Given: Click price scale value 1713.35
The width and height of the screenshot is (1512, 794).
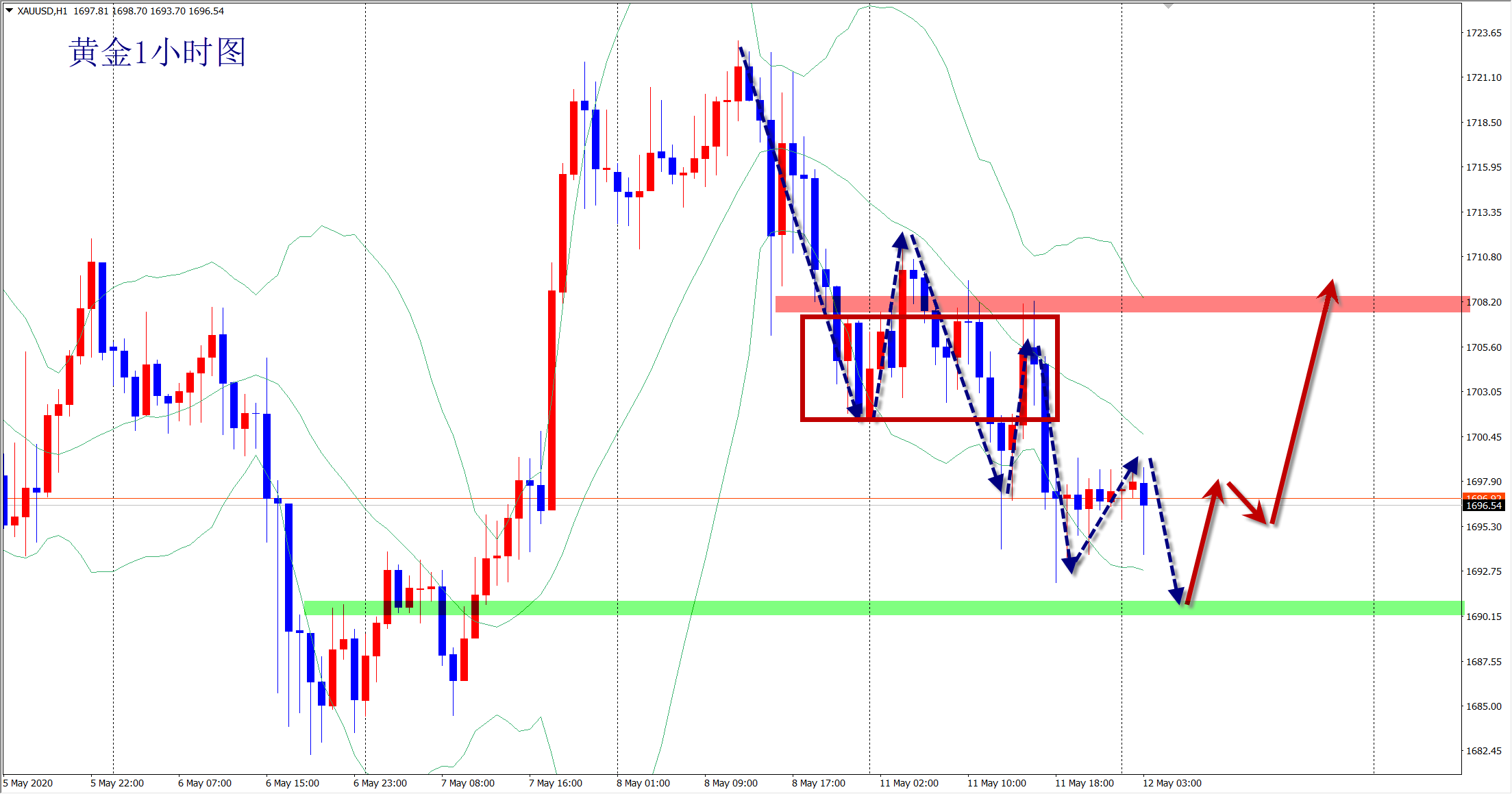Looking at the screenshot, I should 1483,212.
